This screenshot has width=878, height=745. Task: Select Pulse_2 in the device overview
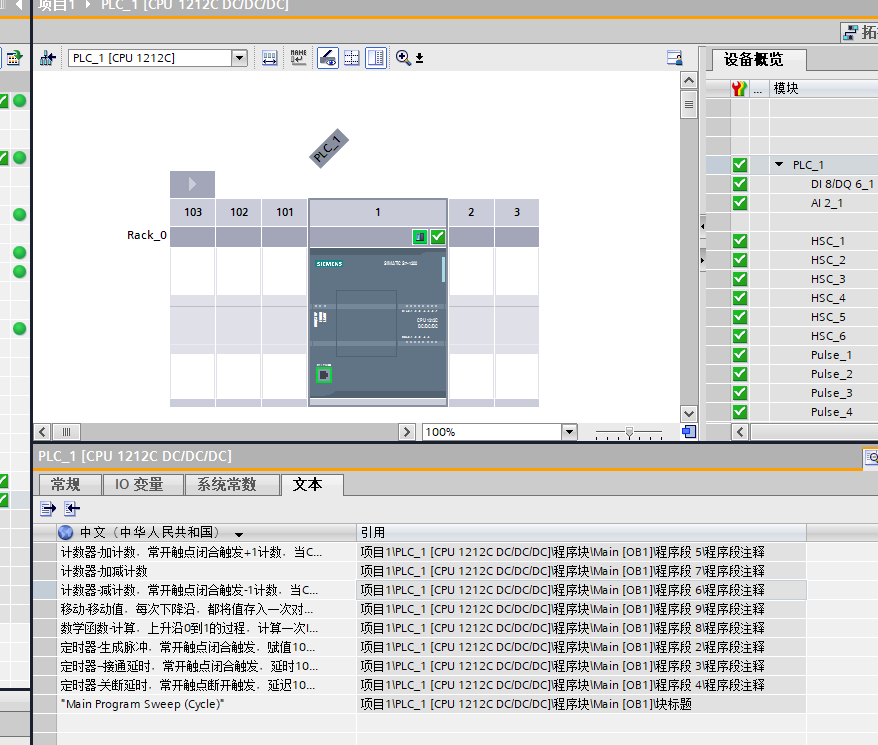[x=831, y=374]
